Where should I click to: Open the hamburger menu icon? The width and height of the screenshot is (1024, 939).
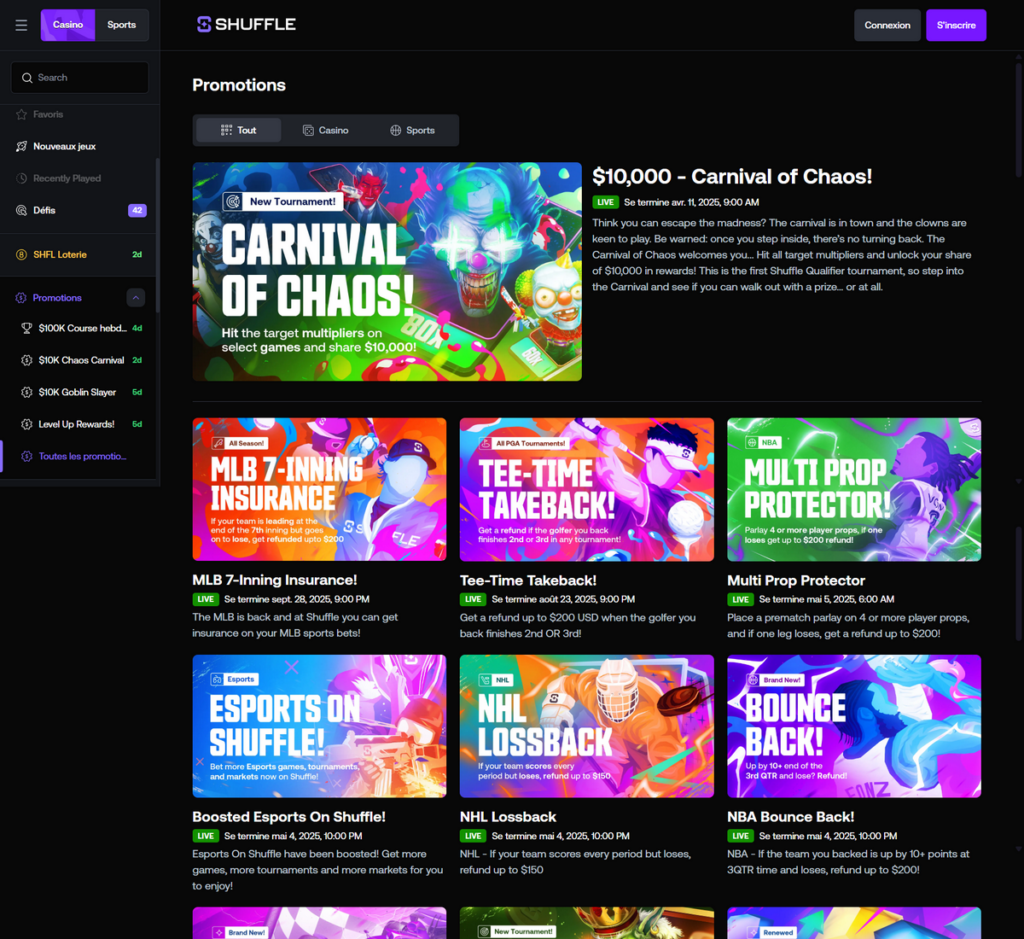point(22,25)
